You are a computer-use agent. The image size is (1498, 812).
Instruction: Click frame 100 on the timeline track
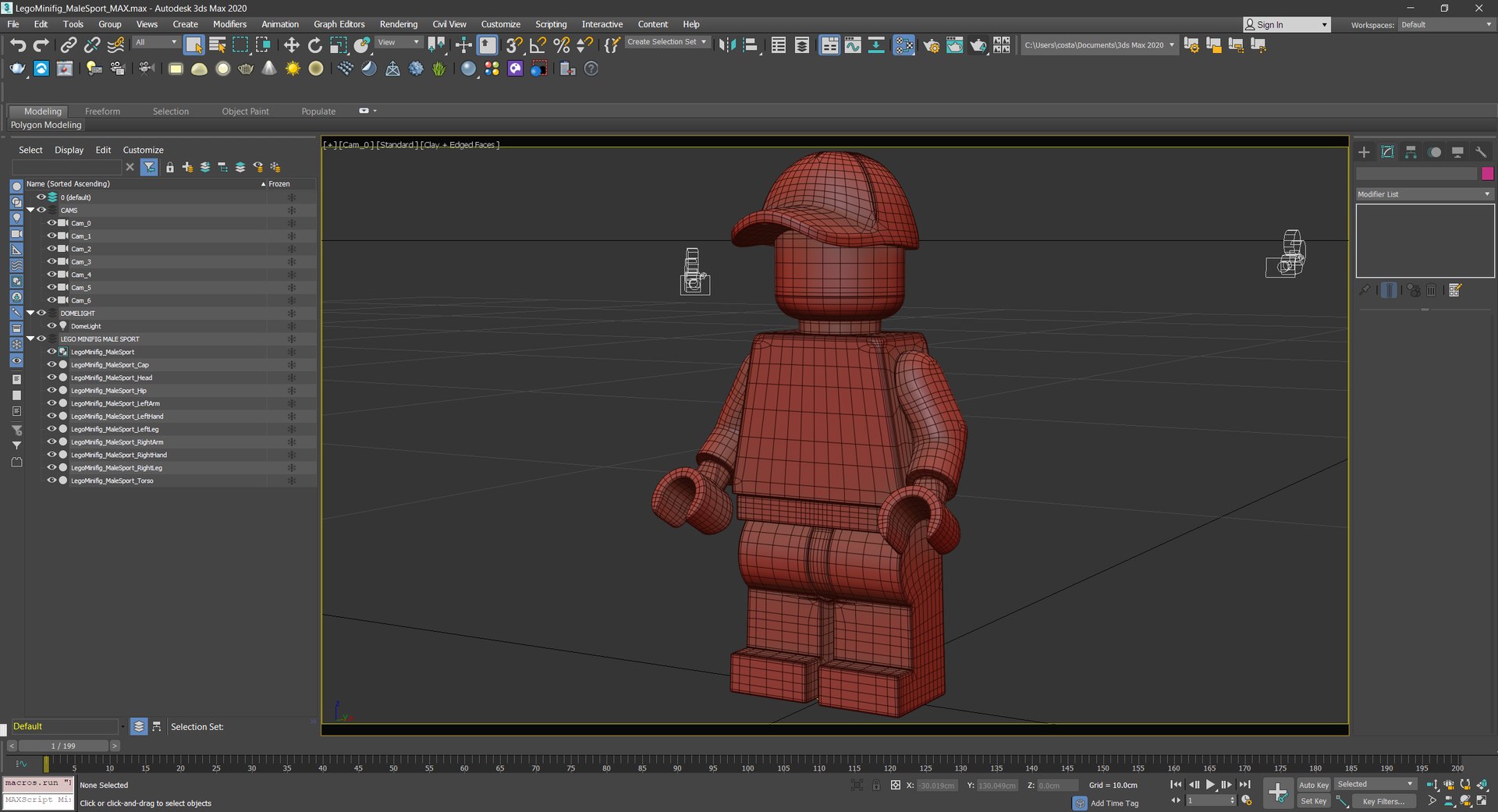click(747, 764)
